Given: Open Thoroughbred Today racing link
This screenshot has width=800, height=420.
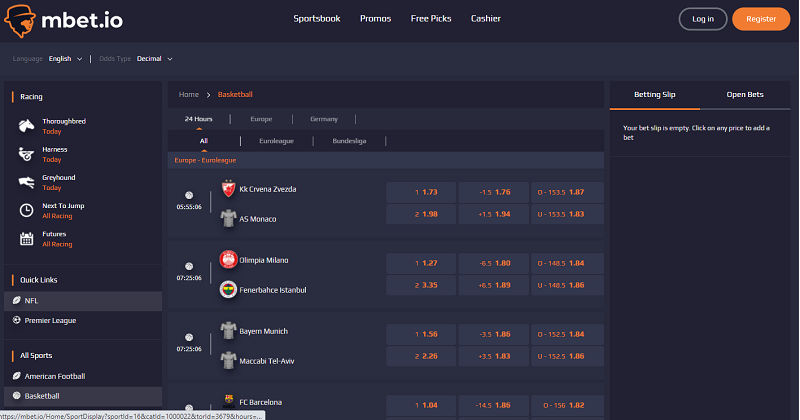Looking at the screenshot, I should [x=52, y=132].
